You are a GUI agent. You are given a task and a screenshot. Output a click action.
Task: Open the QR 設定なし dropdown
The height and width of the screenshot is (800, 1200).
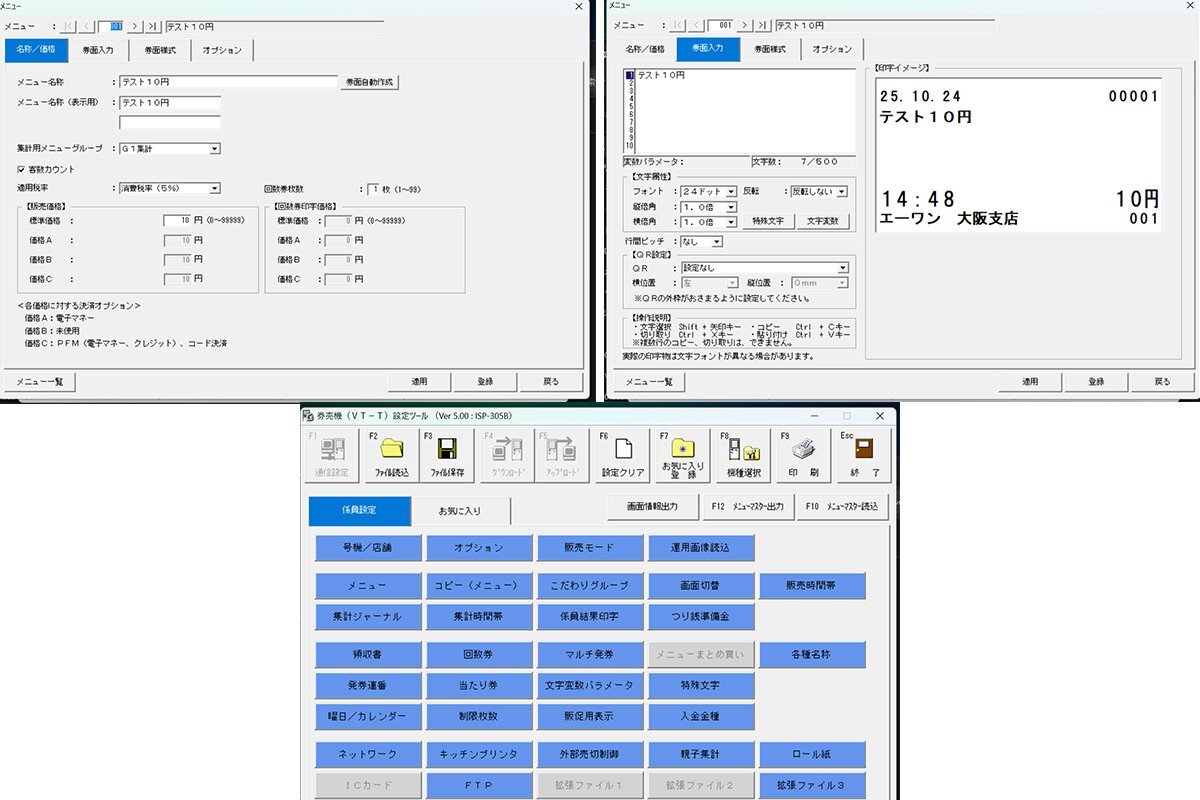point(843,268)
